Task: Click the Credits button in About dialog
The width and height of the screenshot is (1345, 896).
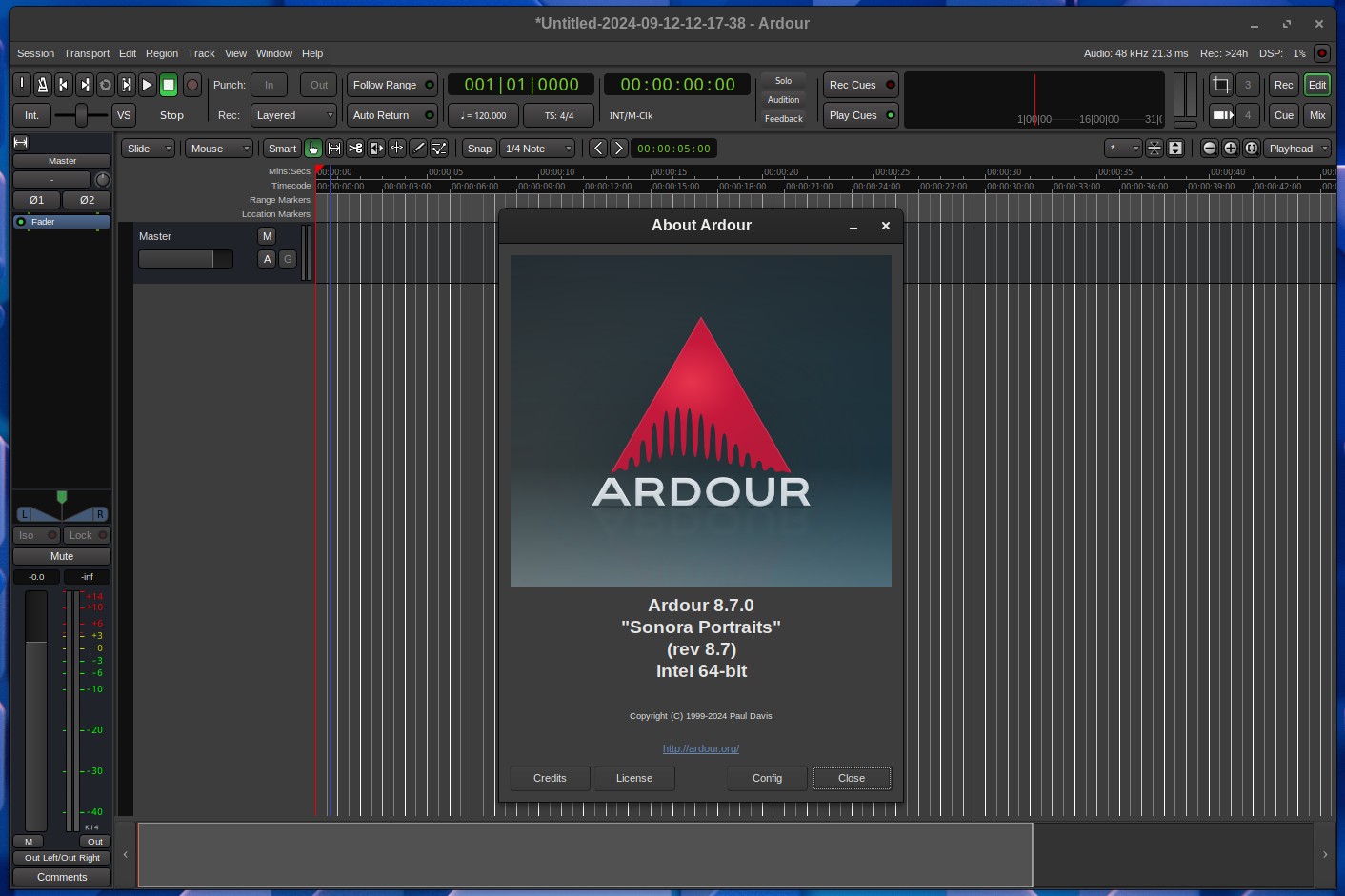Action: tap(550, 778)
